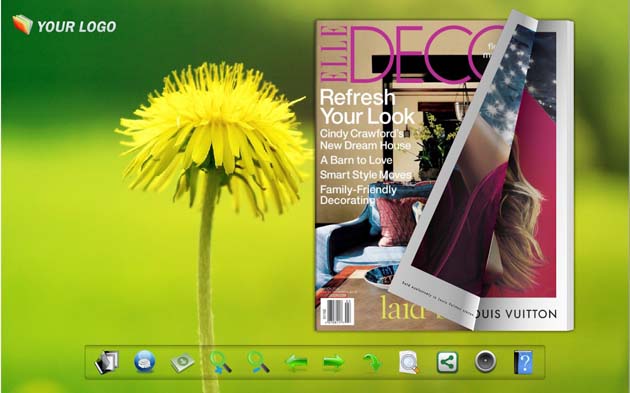Click the curved green arrow icon
This screenshot has height=393, width=630.
(x=372, y=362)
